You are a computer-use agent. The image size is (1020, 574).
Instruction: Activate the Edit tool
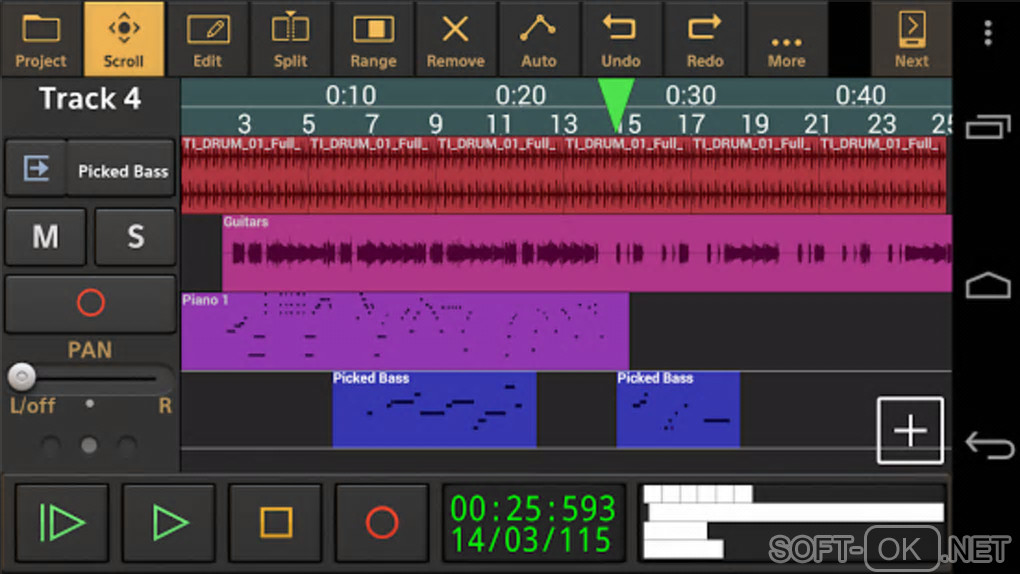click(x=208, y=38)
